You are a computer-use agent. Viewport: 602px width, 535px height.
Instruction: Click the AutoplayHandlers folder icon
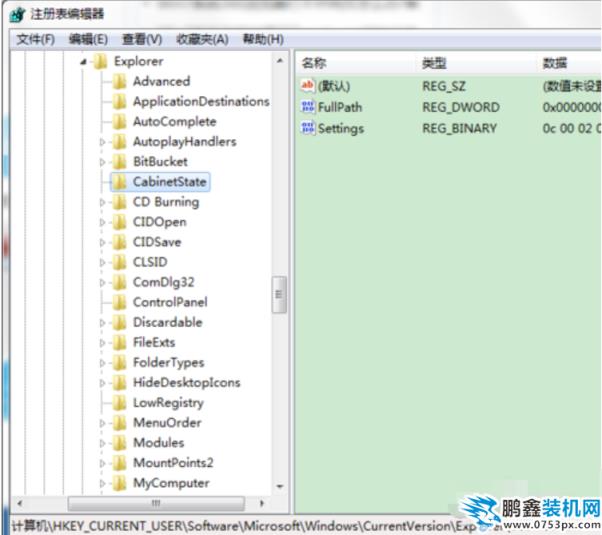pyautogui.click(x=120, y=142)
